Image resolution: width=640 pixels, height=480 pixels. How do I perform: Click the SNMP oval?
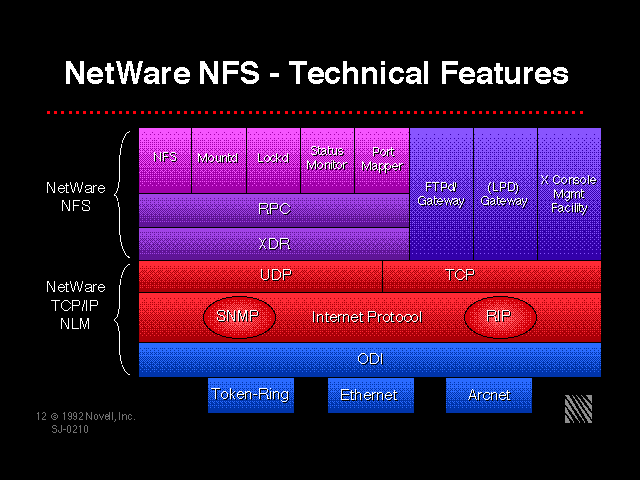(239, 317)
